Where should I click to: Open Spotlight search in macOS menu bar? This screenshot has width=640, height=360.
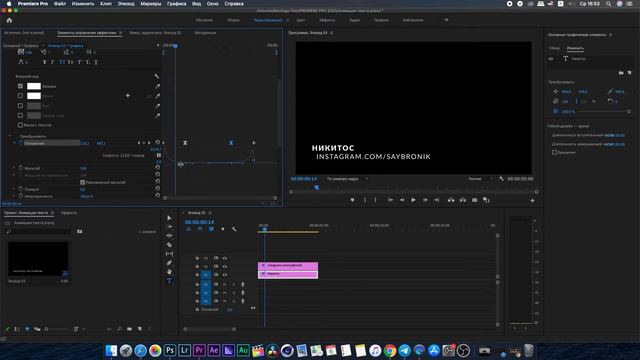tap(609, 4)
